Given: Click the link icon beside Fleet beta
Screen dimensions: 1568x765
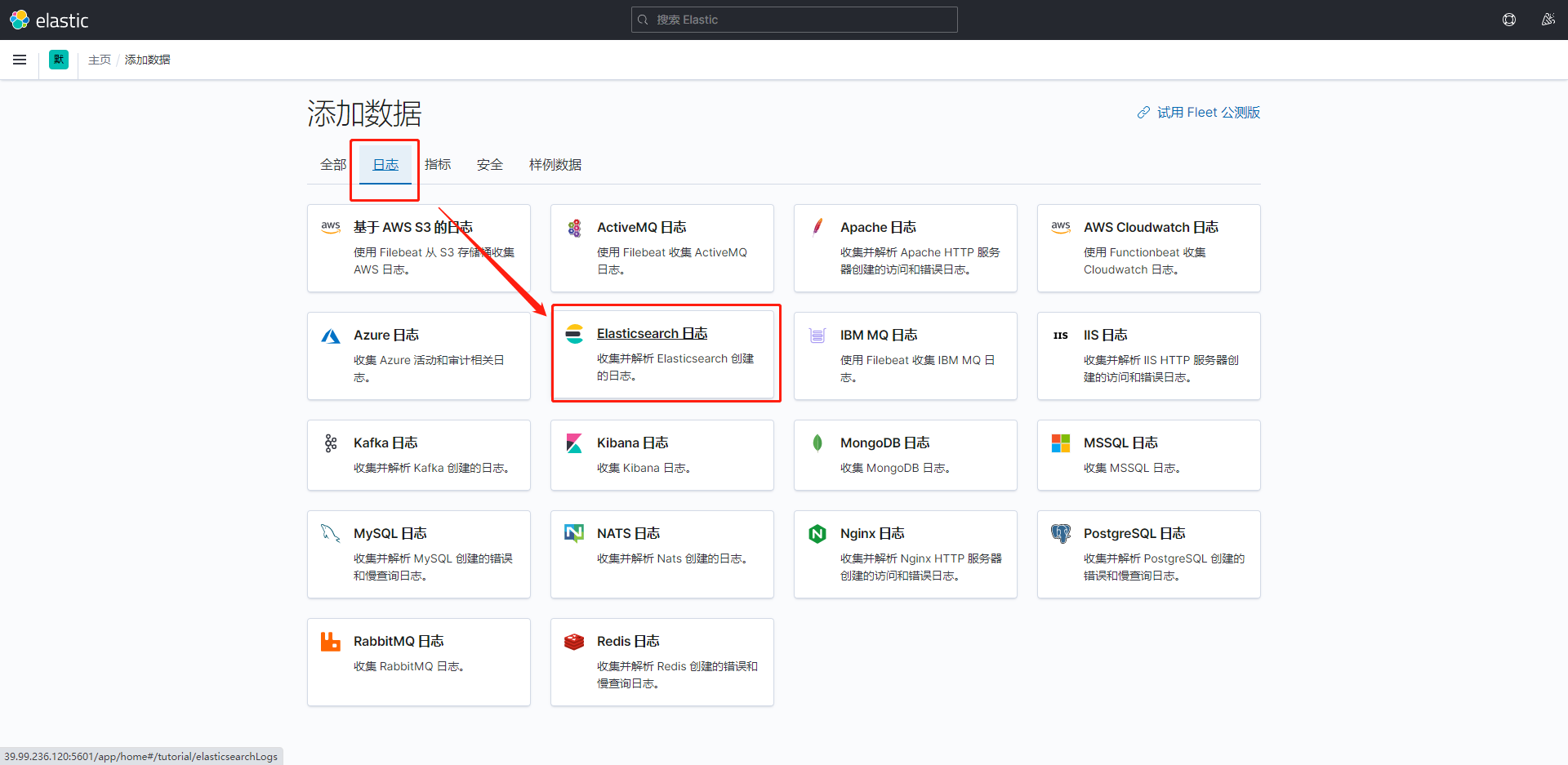Looking at the screenshot, I should pos(1144,113).
